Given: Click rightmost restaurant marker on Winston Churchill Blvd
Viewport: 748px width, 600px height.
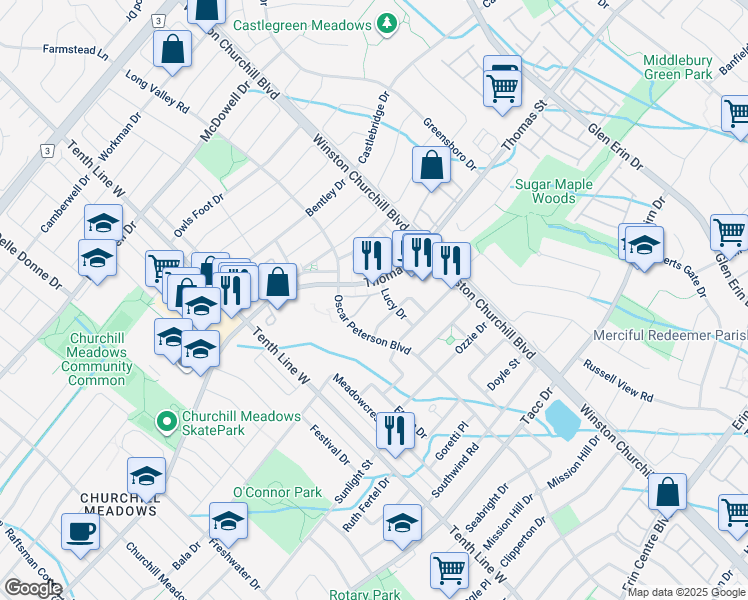Looking at the screenshot, I should tap(451, 263).
